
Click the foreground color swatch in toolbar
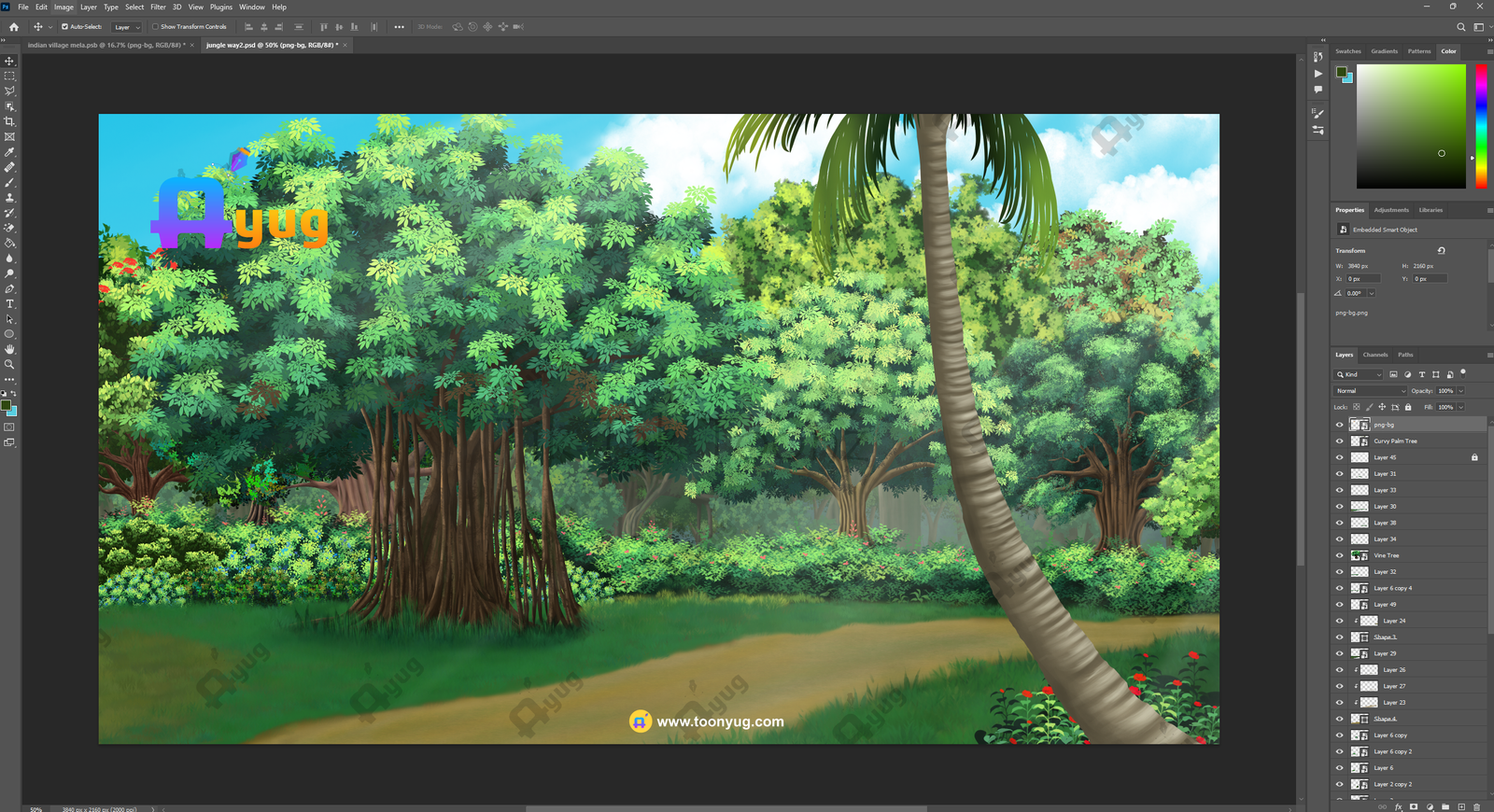click(x=6, y=406)
